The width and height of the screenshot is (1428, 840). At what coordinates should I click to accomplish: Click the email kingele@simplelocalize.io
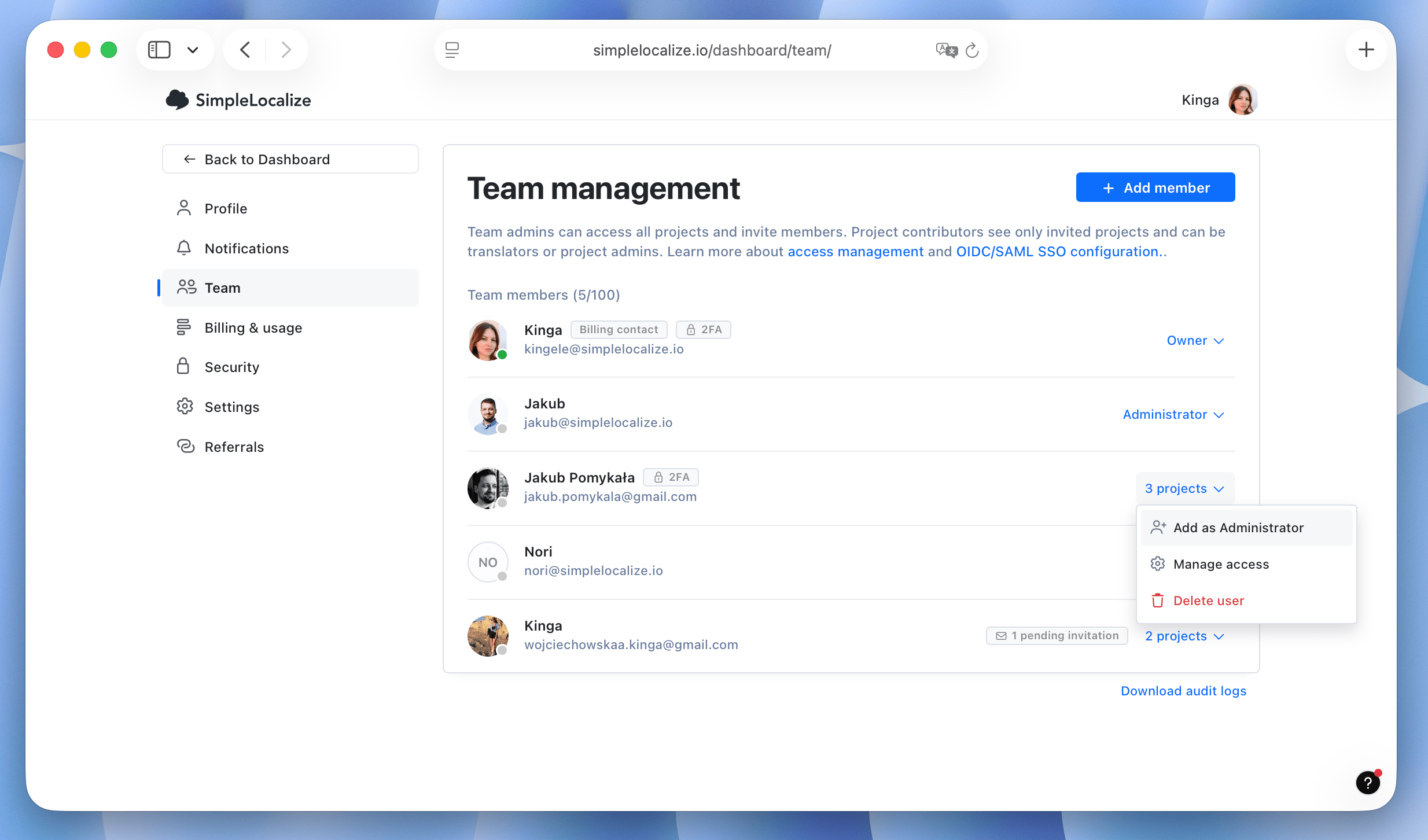(x=604, y=349)
